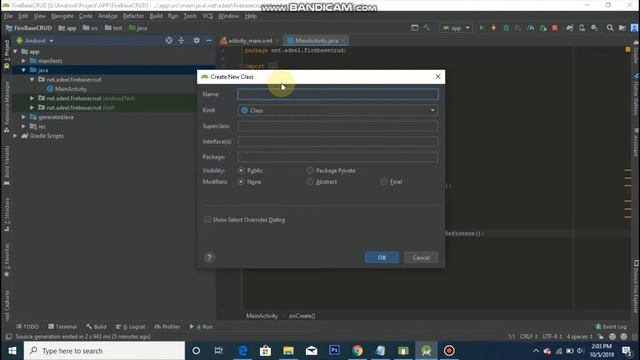Click the Bandicam record taskbar icon
The width and height of the screenshot is (640, 360).
(449, 351)
